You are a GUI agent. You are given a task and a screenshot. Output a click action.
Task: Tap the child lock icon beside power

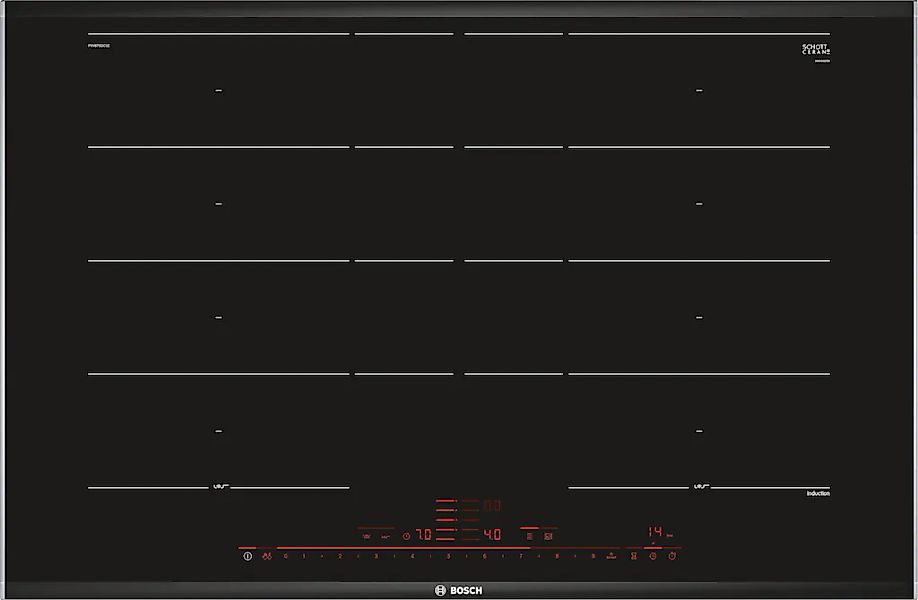click(266, 556)
